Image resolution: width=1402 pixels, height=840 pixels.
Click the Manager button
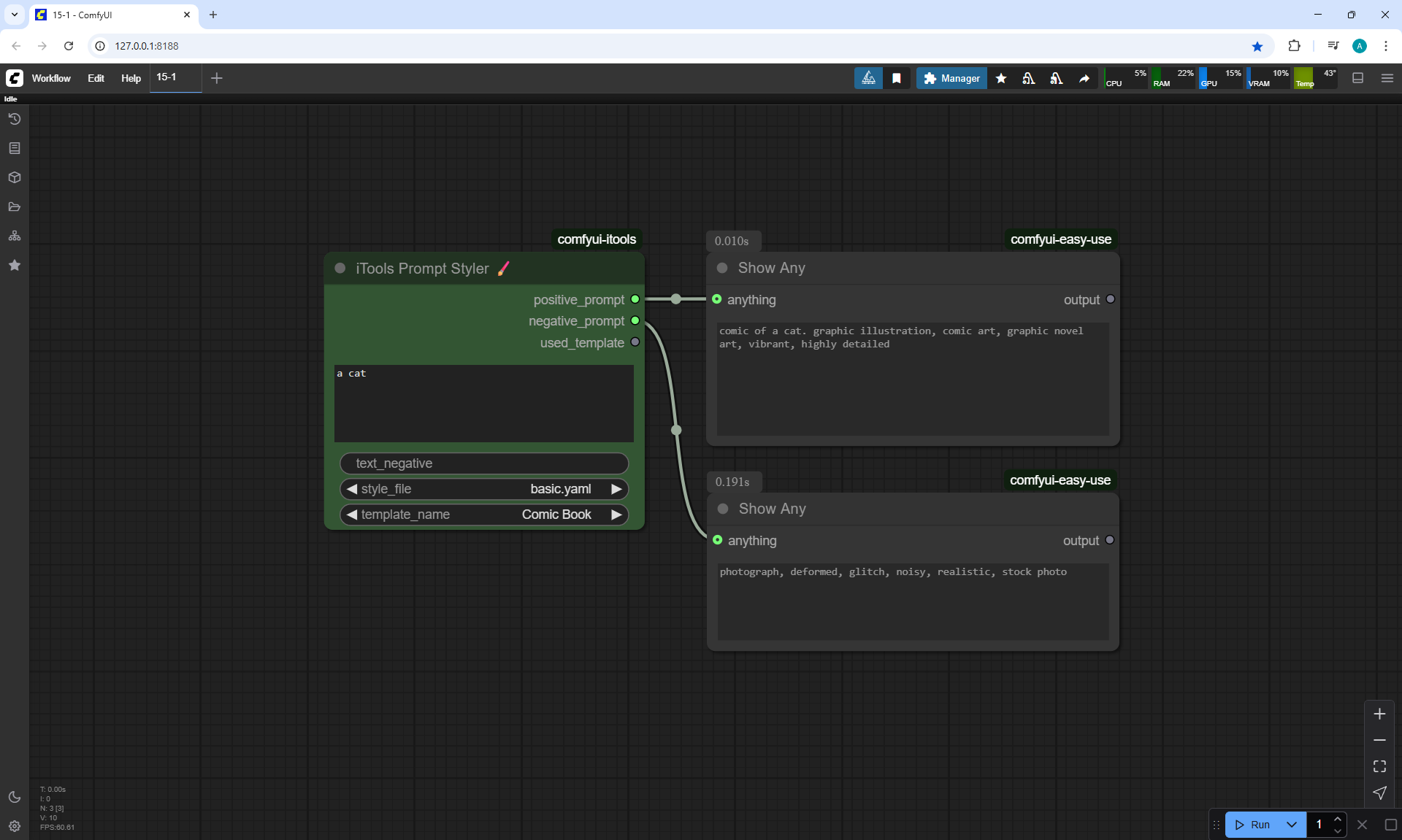(x=951, y=78)
